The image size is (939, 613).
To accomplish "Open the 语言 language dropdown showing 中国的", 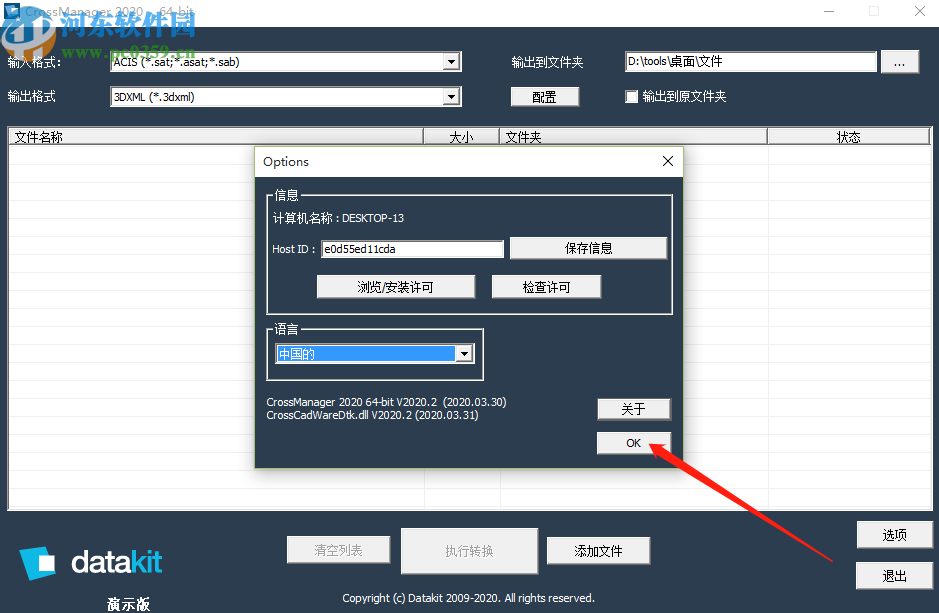I will point(464,353).
